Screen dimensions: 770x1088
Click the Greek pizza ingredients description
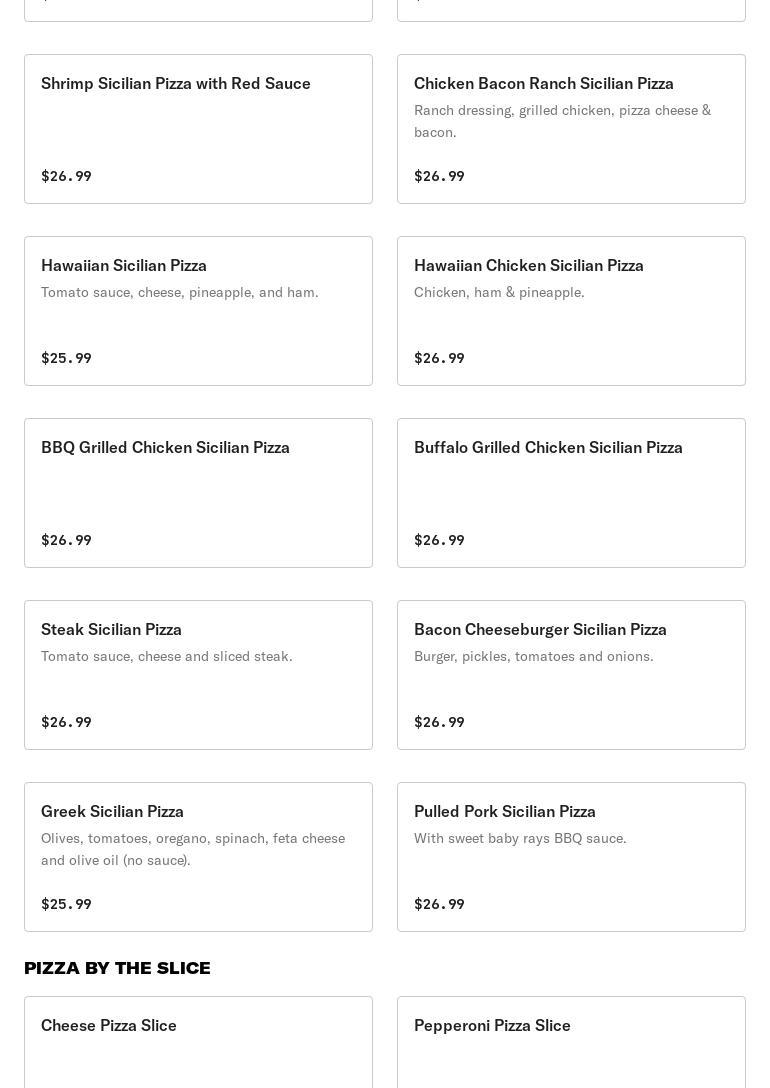pos(193,849)
